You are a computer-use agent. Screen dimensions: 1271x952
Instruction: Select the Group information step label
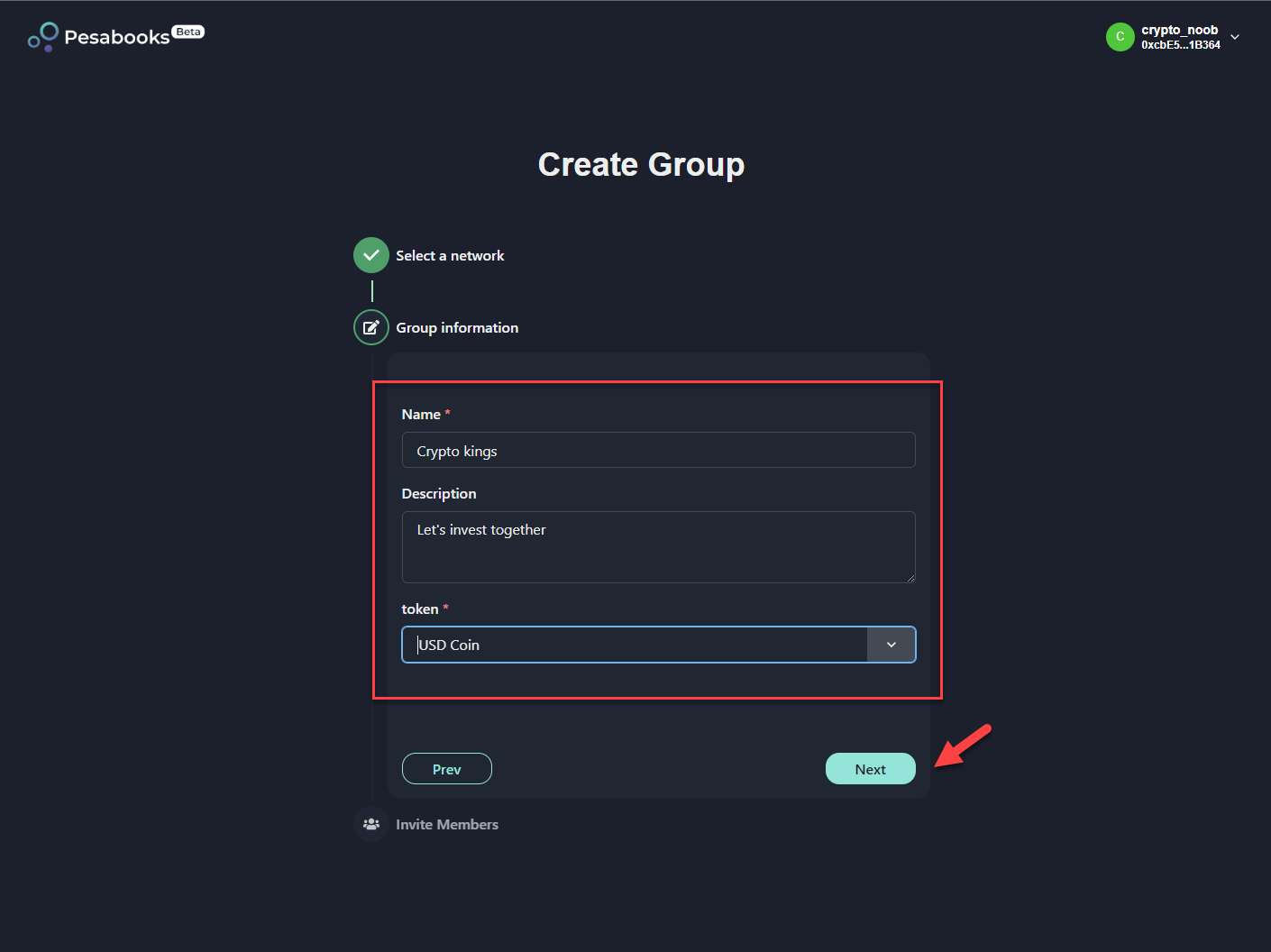(x=457, y=327)
